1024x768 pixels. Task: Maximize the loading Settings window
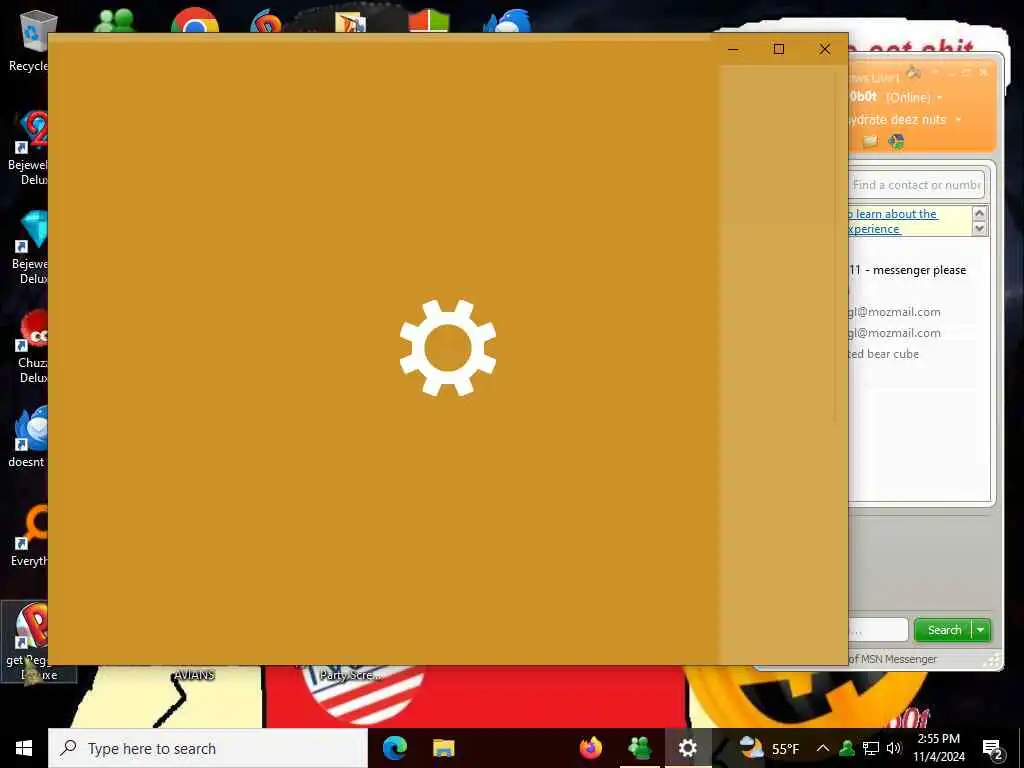pos(778,49)
